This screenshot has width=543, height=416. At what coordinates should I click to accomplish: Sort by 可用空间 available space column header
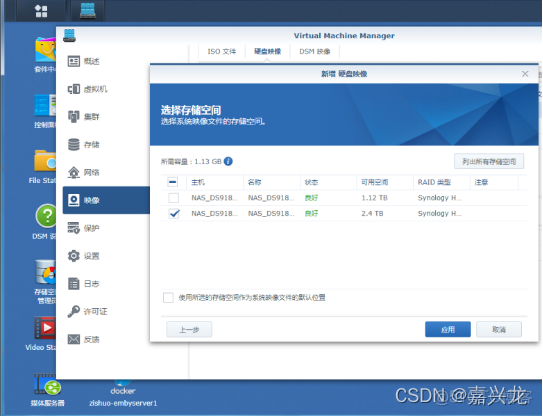[x=385, y=182]
